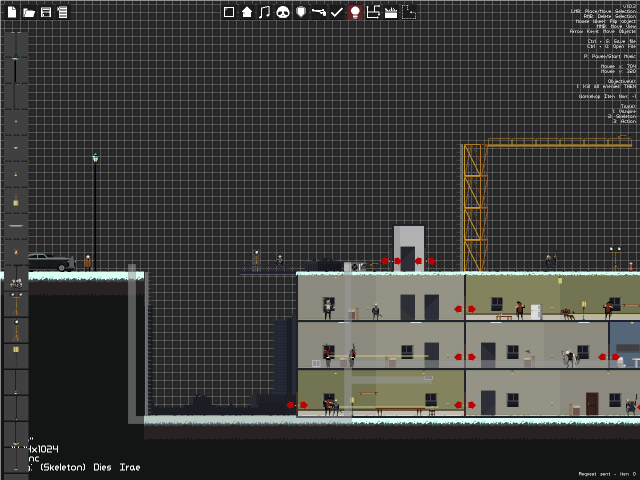Select the twin floodlight stand on rooftop right
The height and width of the screenshot is (480, 640).
[615, 259]
